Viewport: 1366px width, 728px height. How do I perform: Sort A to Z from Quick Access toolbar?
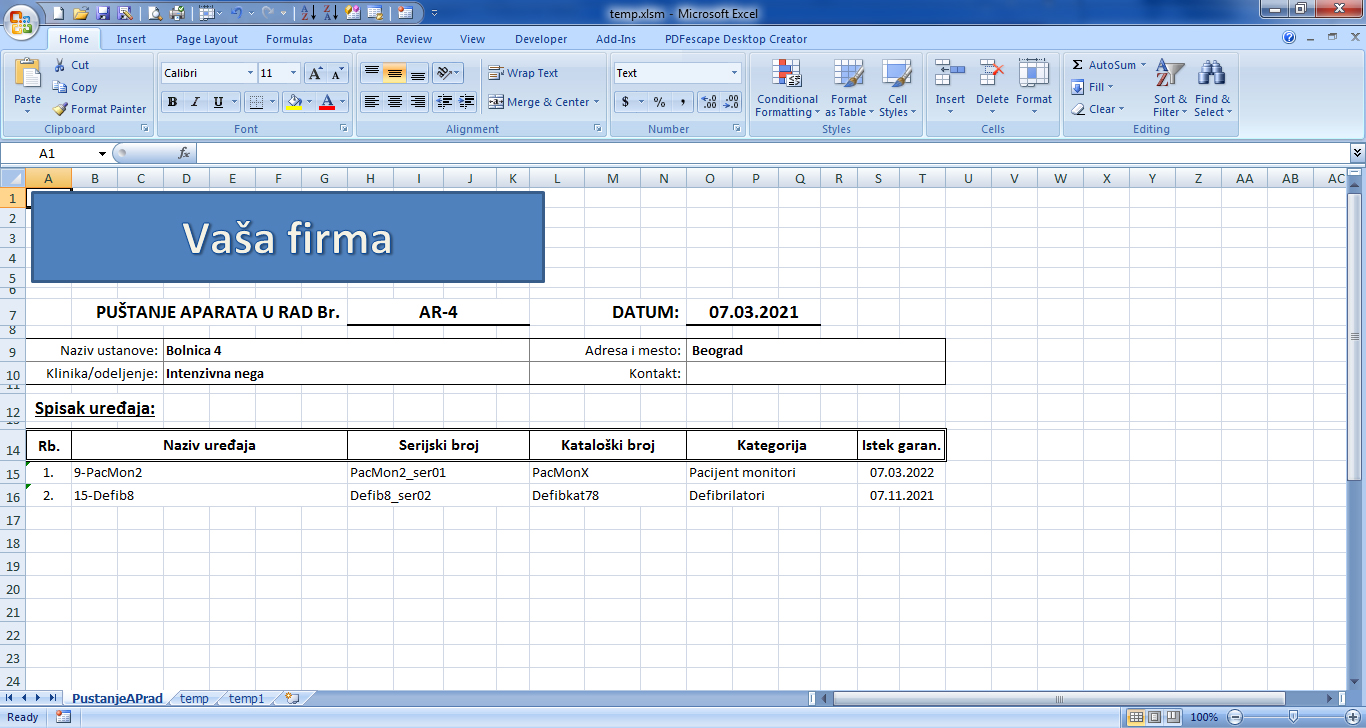pyautogui.click(x=309, y=13)
